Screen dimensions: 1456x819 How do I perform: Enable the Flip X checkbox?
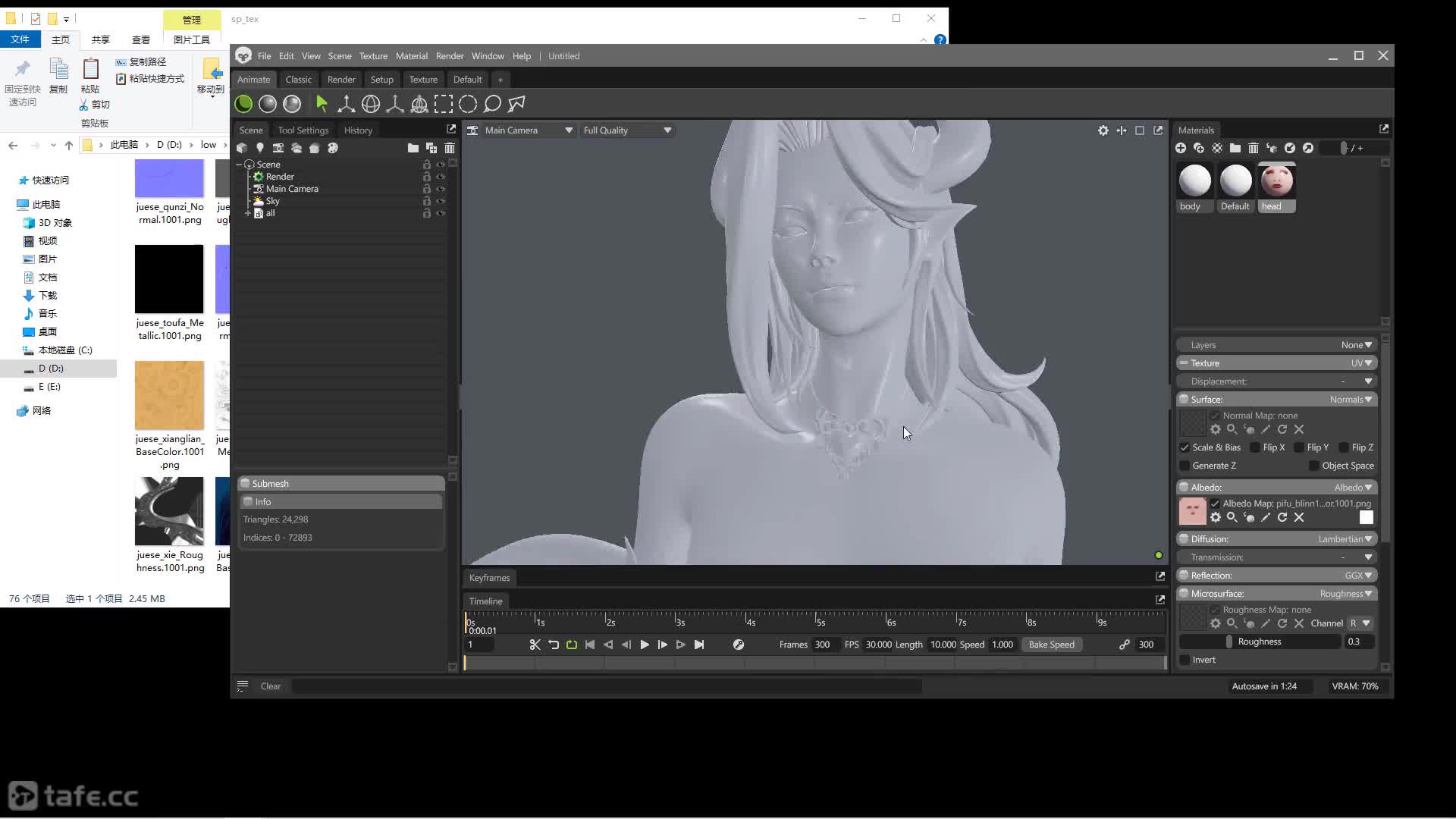(1255, 447)
